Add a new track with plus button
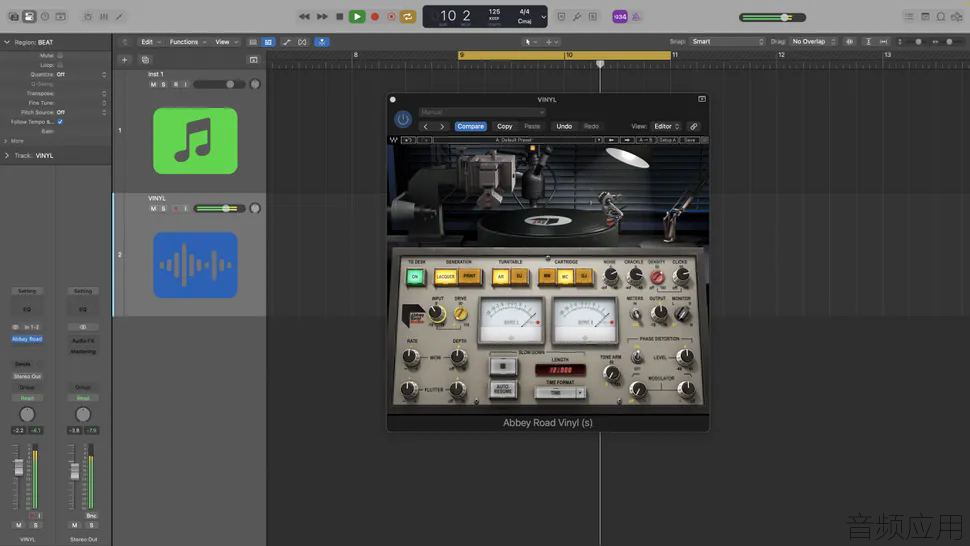The image size is (970, 546). (x=124, y=60)
